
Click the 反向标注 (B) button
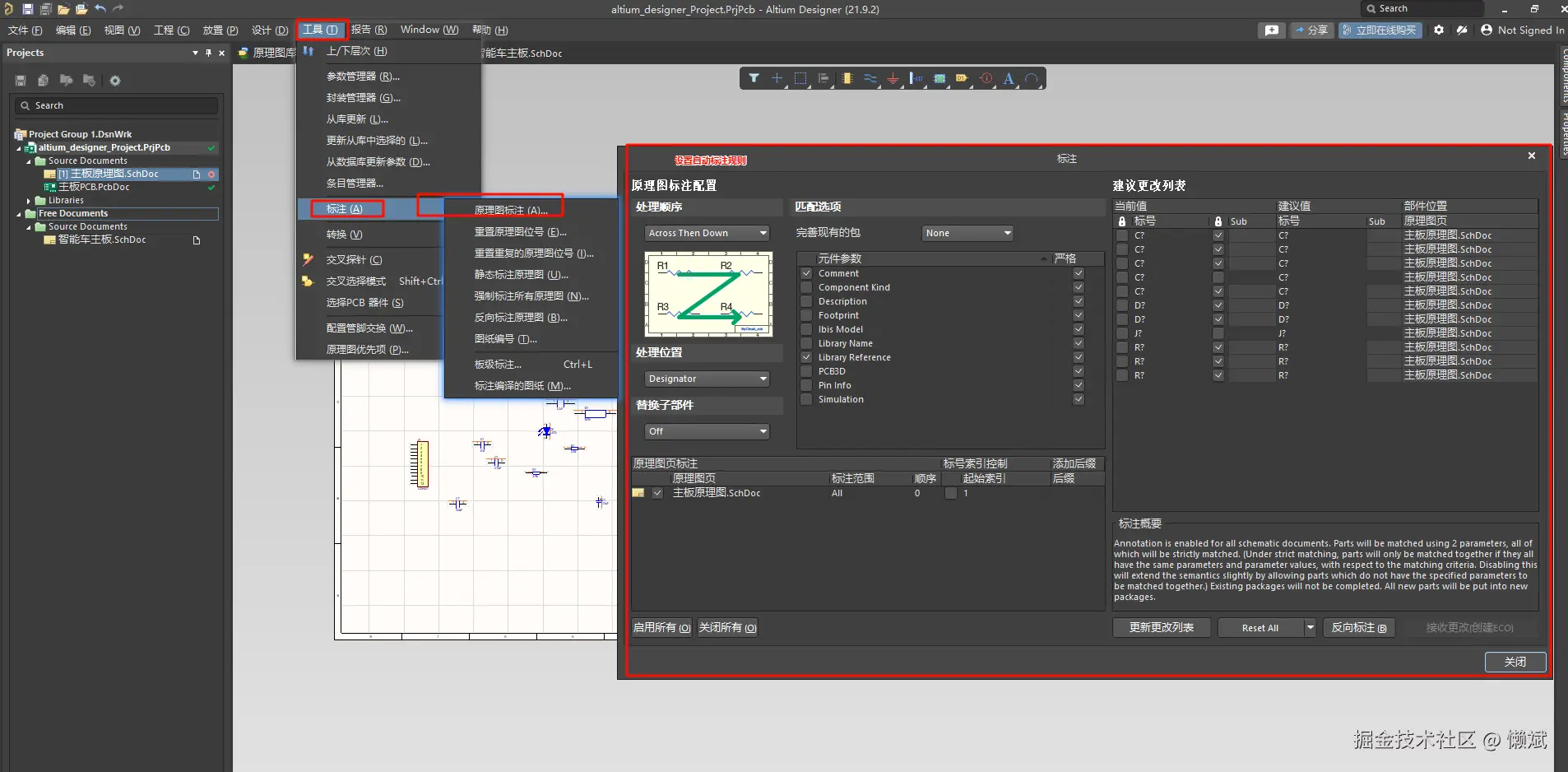click(x=1359, y=628)
